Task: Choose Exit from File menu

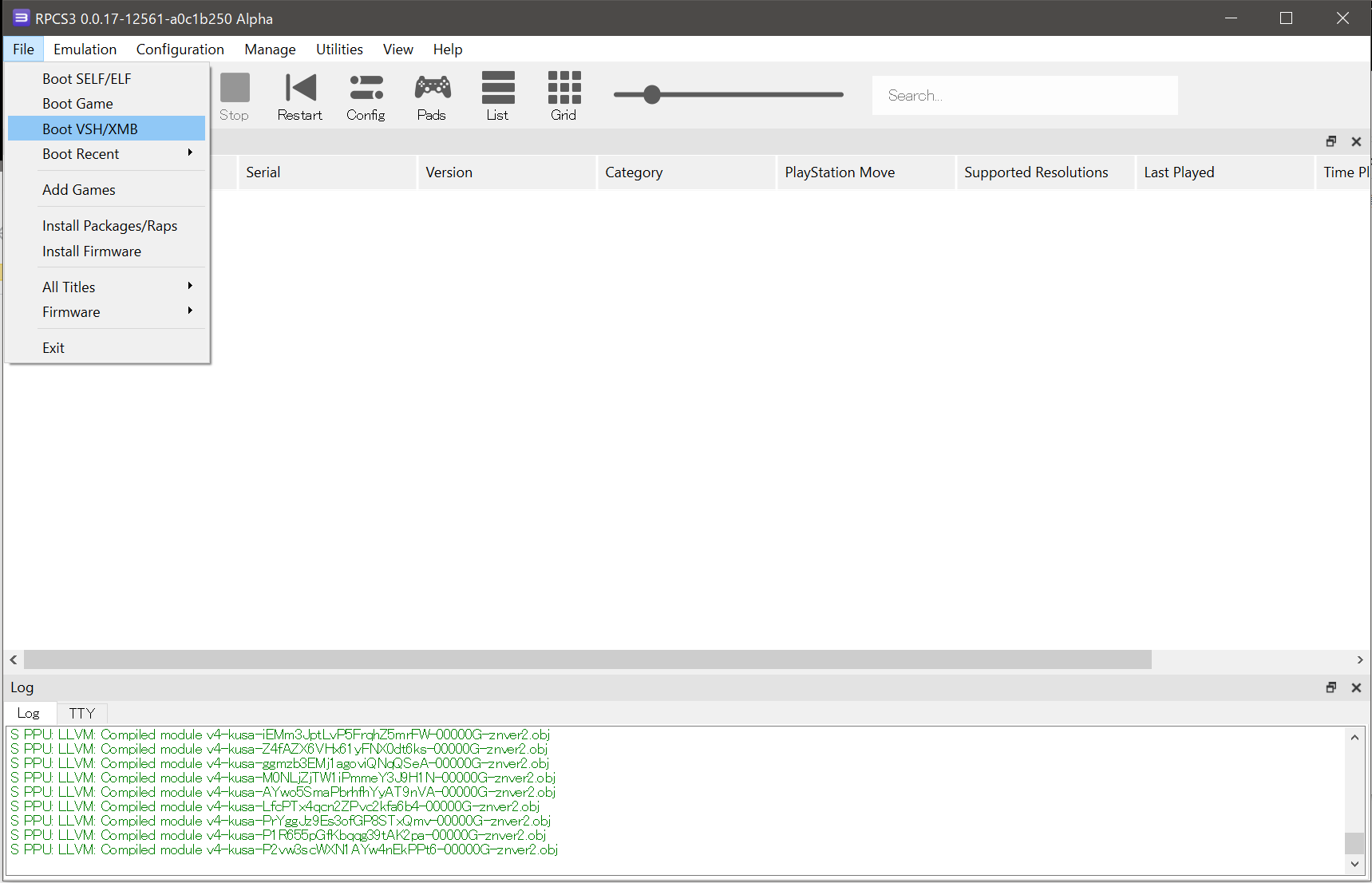Action: tap(107, 347)
